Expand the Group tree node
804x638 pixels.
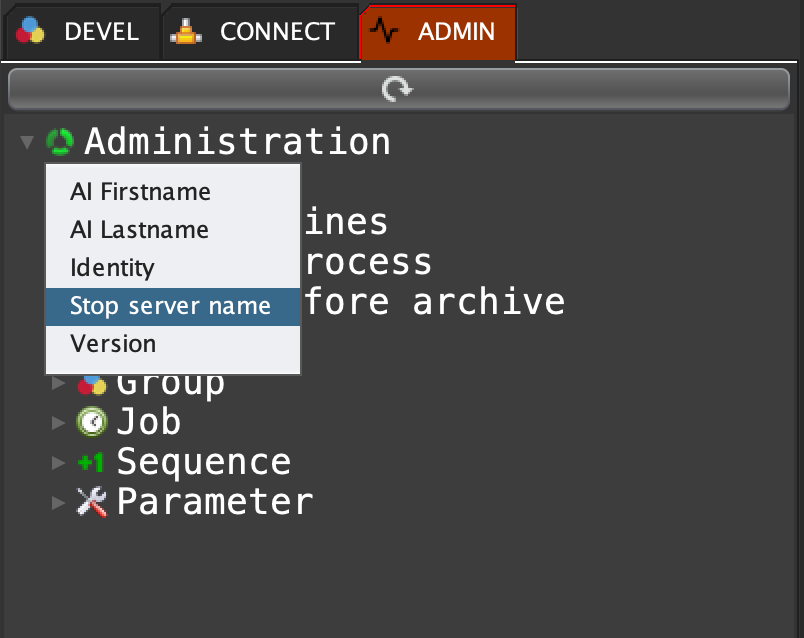point(58,383)
